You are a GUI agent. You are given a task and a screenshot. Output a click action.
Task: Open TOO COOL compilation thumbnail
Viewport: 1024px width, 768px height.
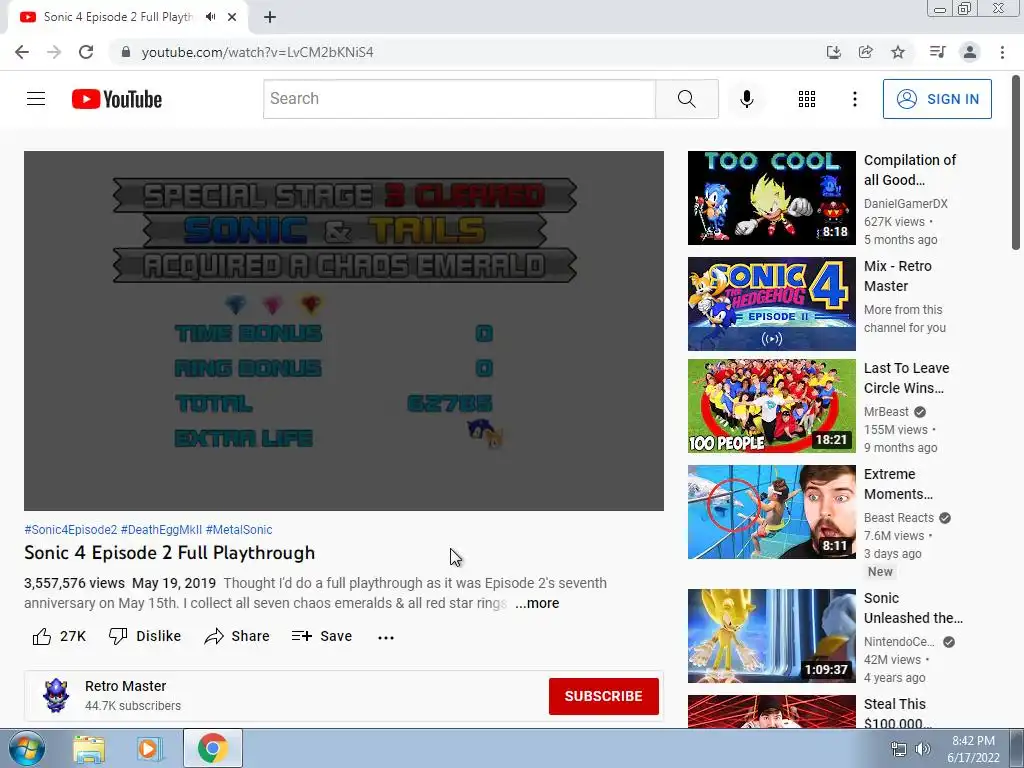(771, 198)
